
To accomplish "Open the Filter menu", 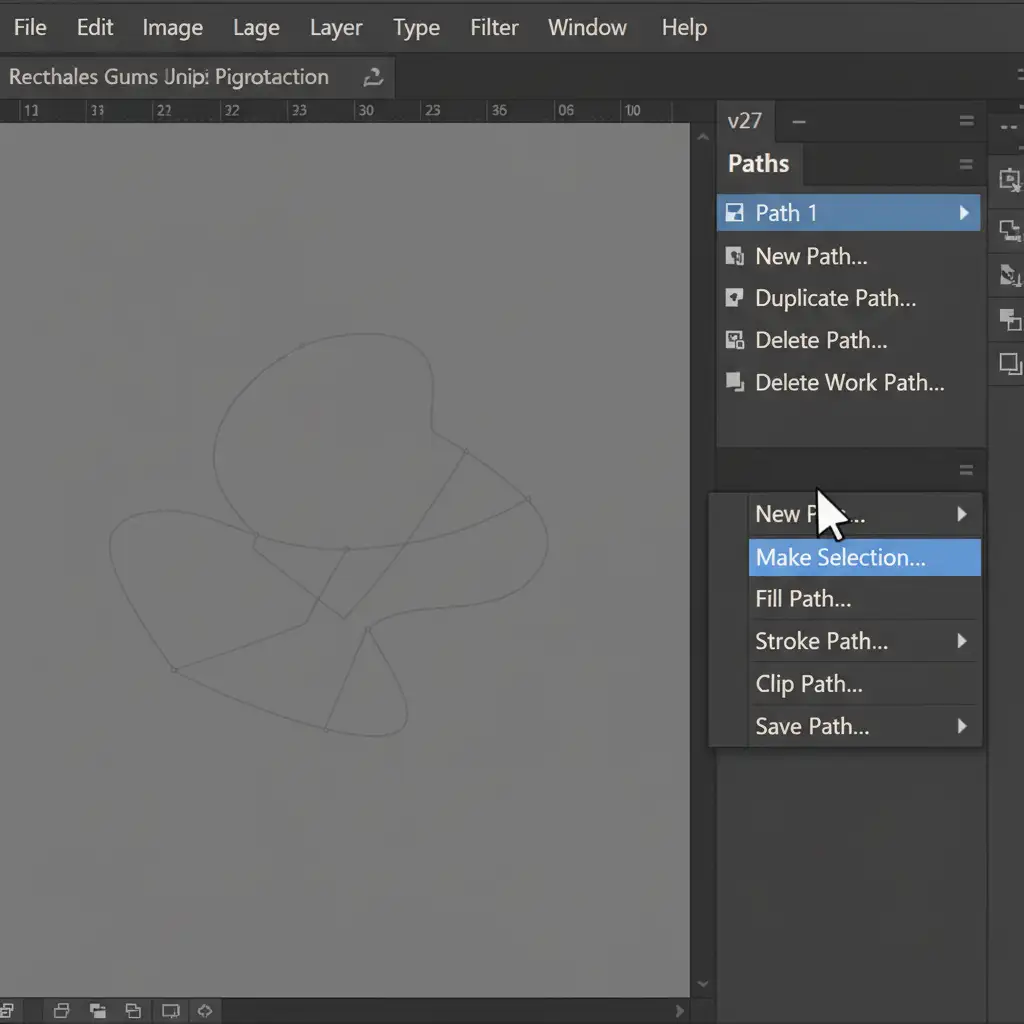I will [x=494, y=28].
